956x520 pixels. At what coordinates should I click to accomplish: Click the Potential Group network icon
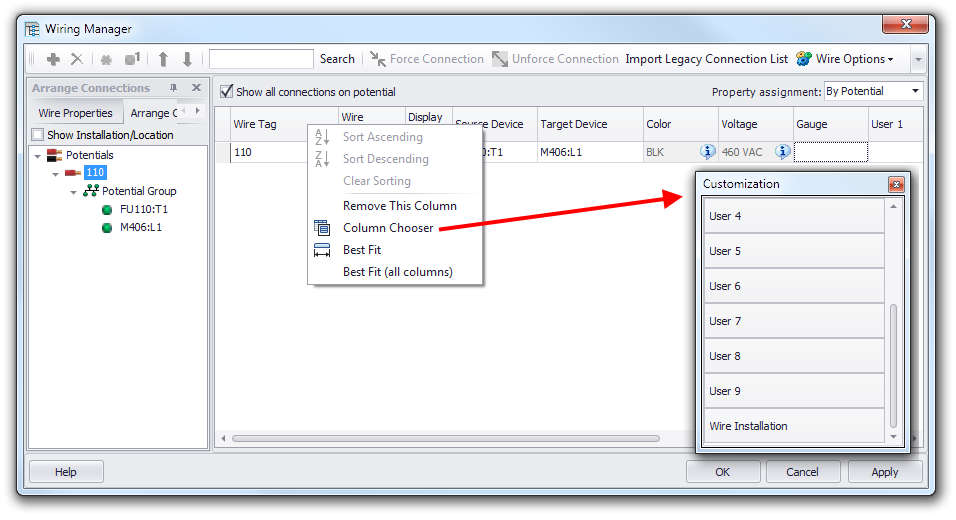[x=91, y=191]
